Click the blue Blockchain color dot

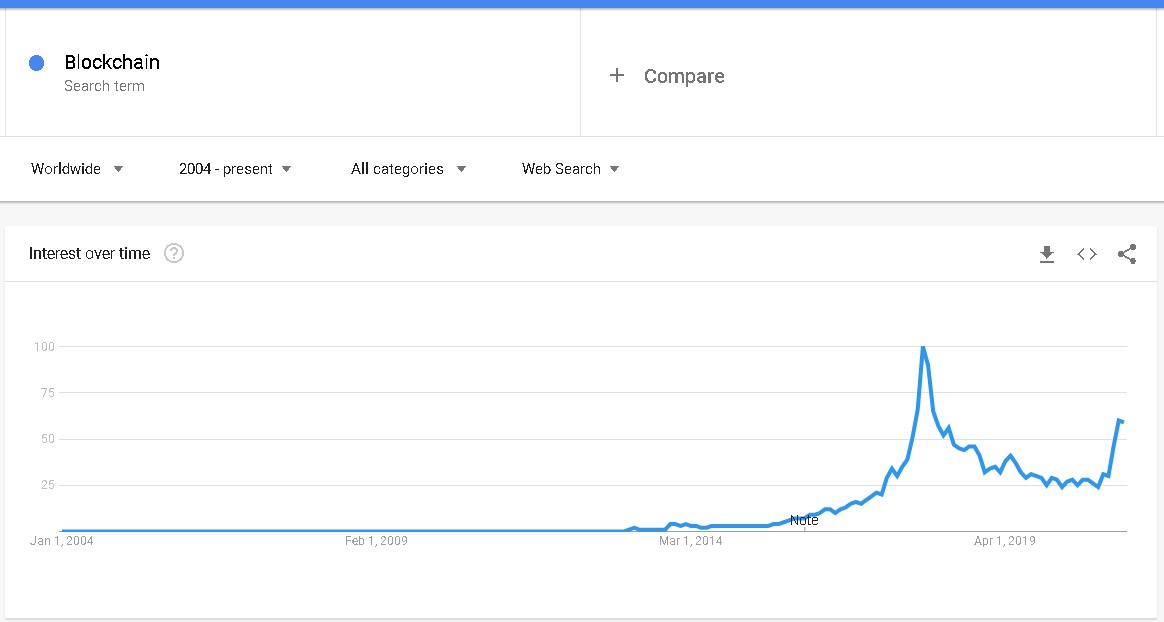pos(36,63)
